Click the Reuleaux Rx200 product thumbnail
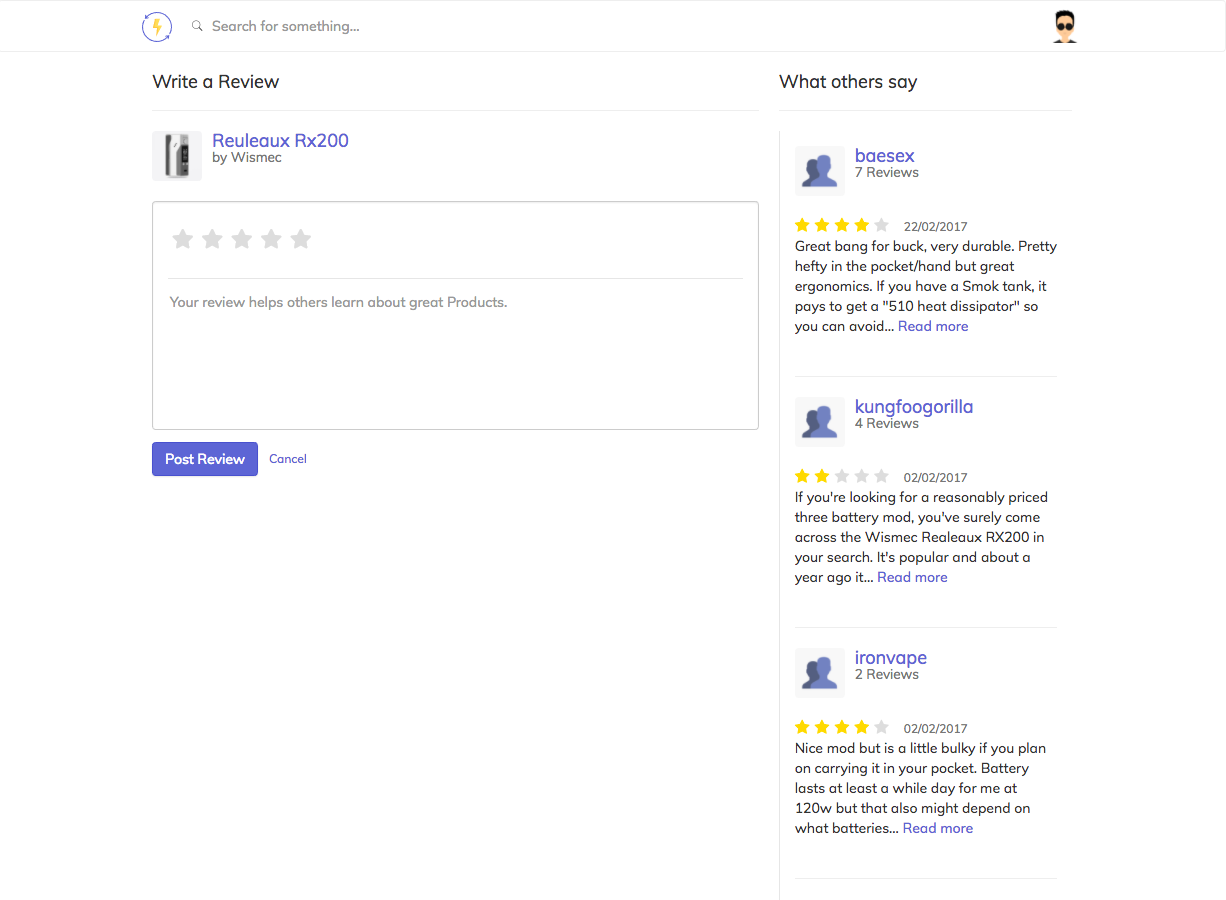This screenshot has height=900, width=1226. pos(177,156)
